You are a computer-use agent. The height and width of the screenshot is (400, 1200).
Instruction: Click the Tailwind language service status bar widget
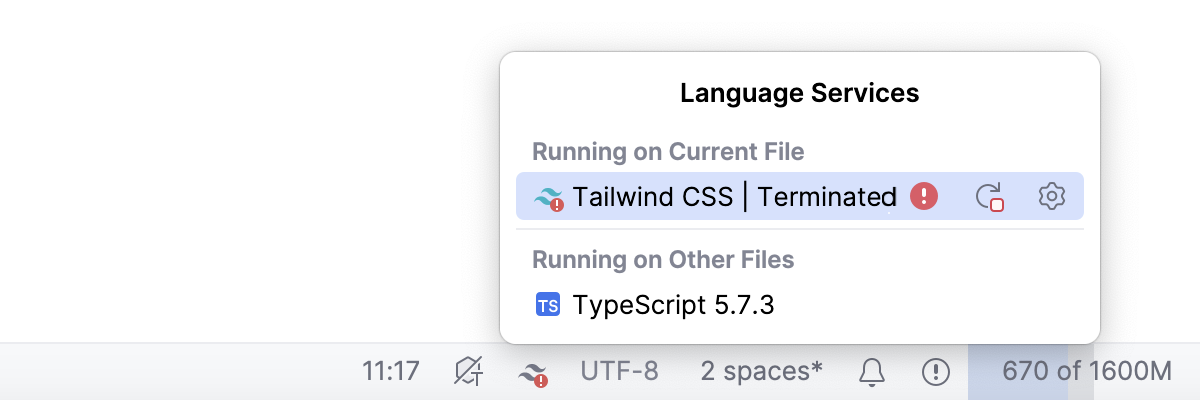[533, 373]
